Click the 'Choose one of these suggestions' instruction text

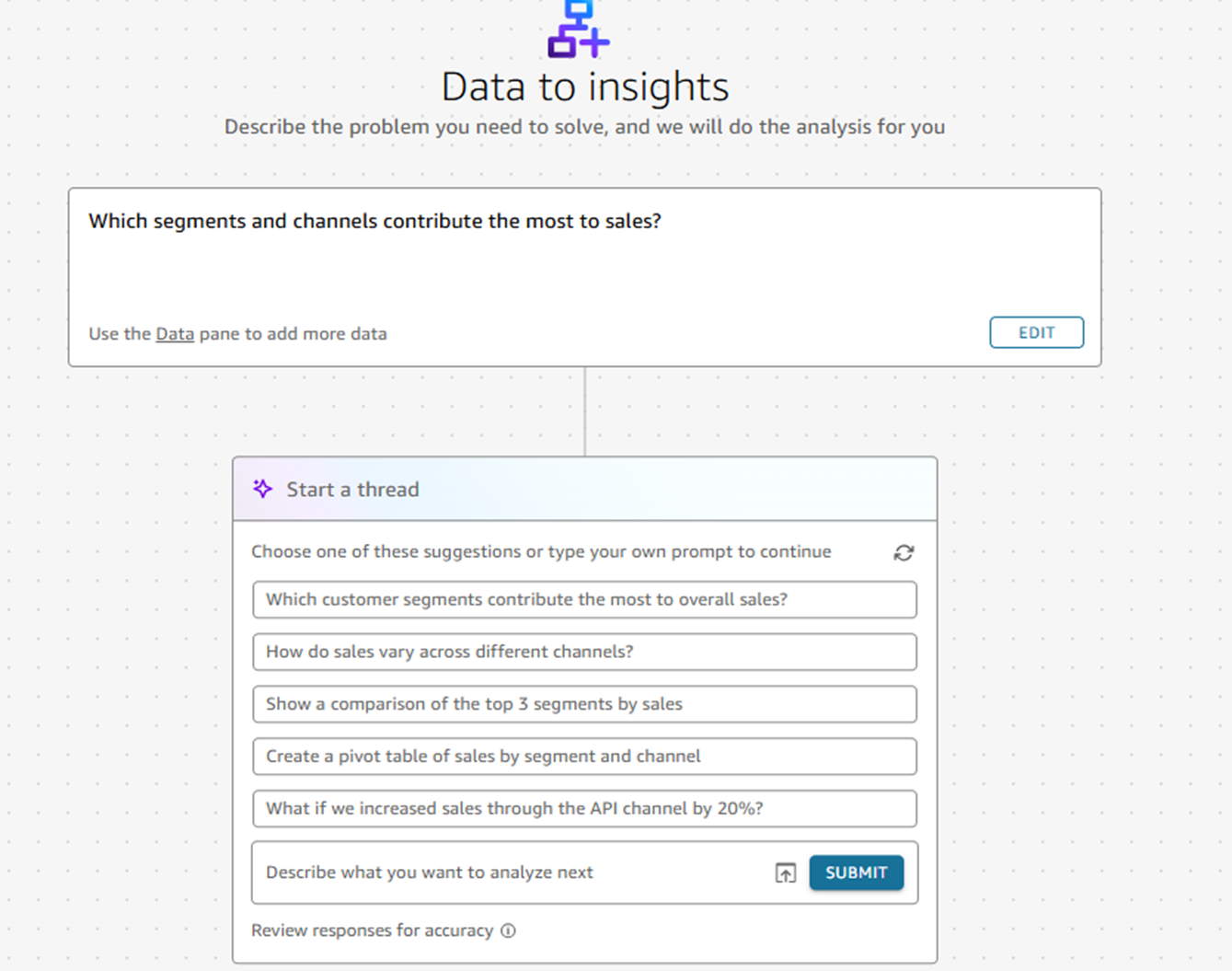point(541,551)
